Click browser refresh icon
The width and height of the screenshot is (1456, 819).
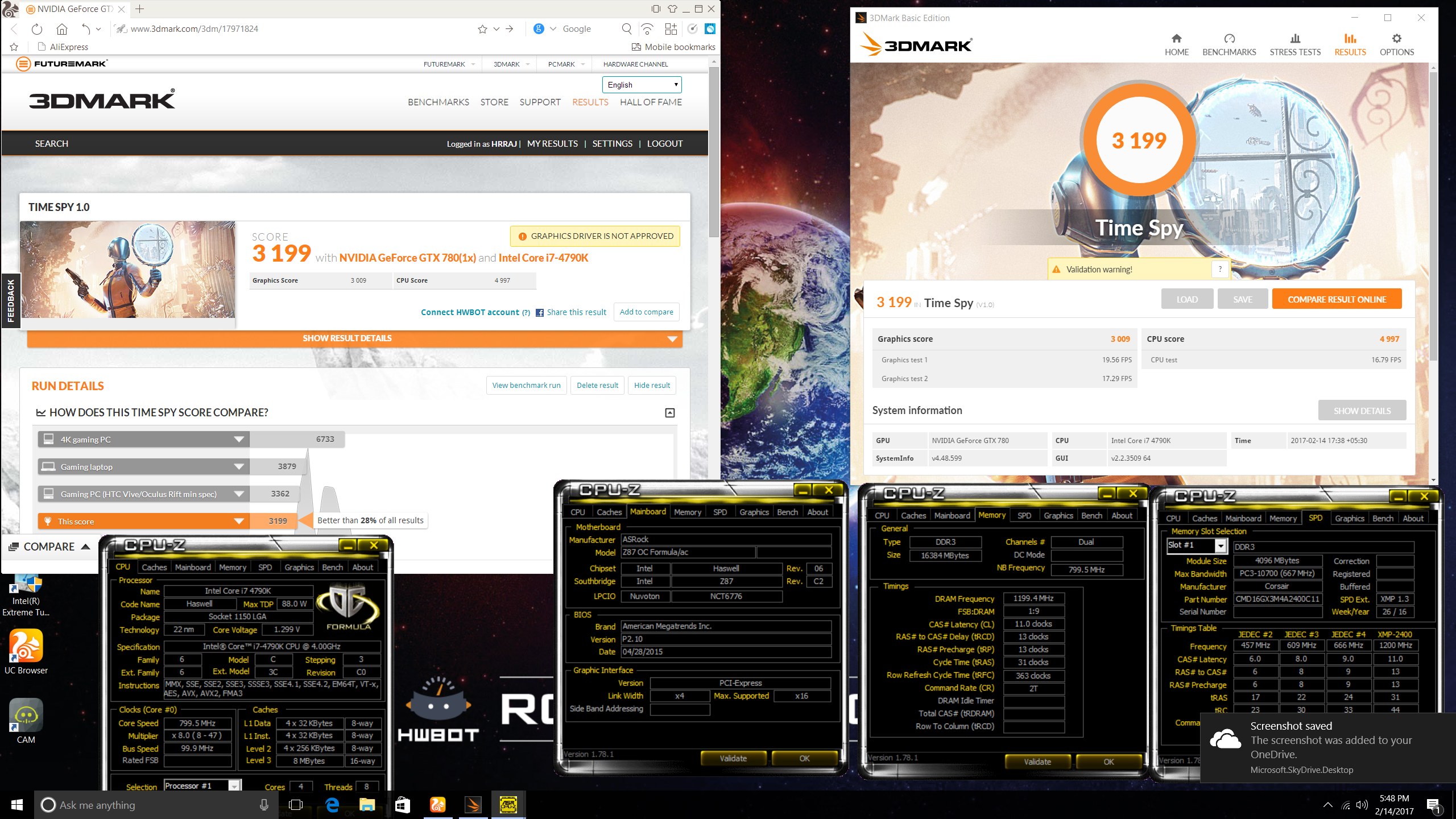(x=37, y=28)
